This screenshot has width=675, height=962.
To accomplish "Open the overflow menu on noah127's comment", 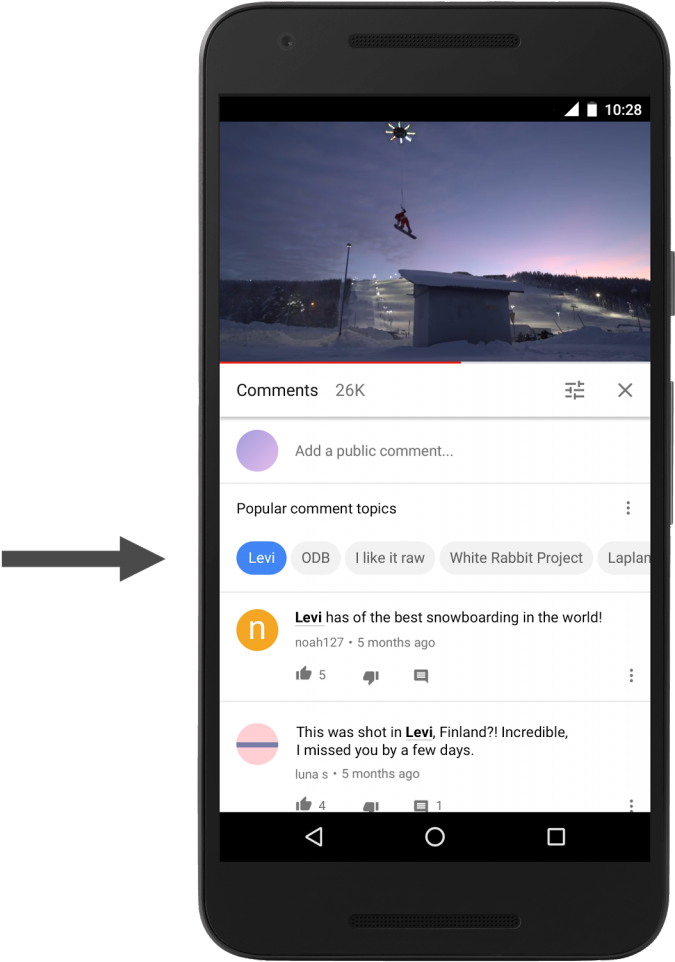I will coord(631,675).
